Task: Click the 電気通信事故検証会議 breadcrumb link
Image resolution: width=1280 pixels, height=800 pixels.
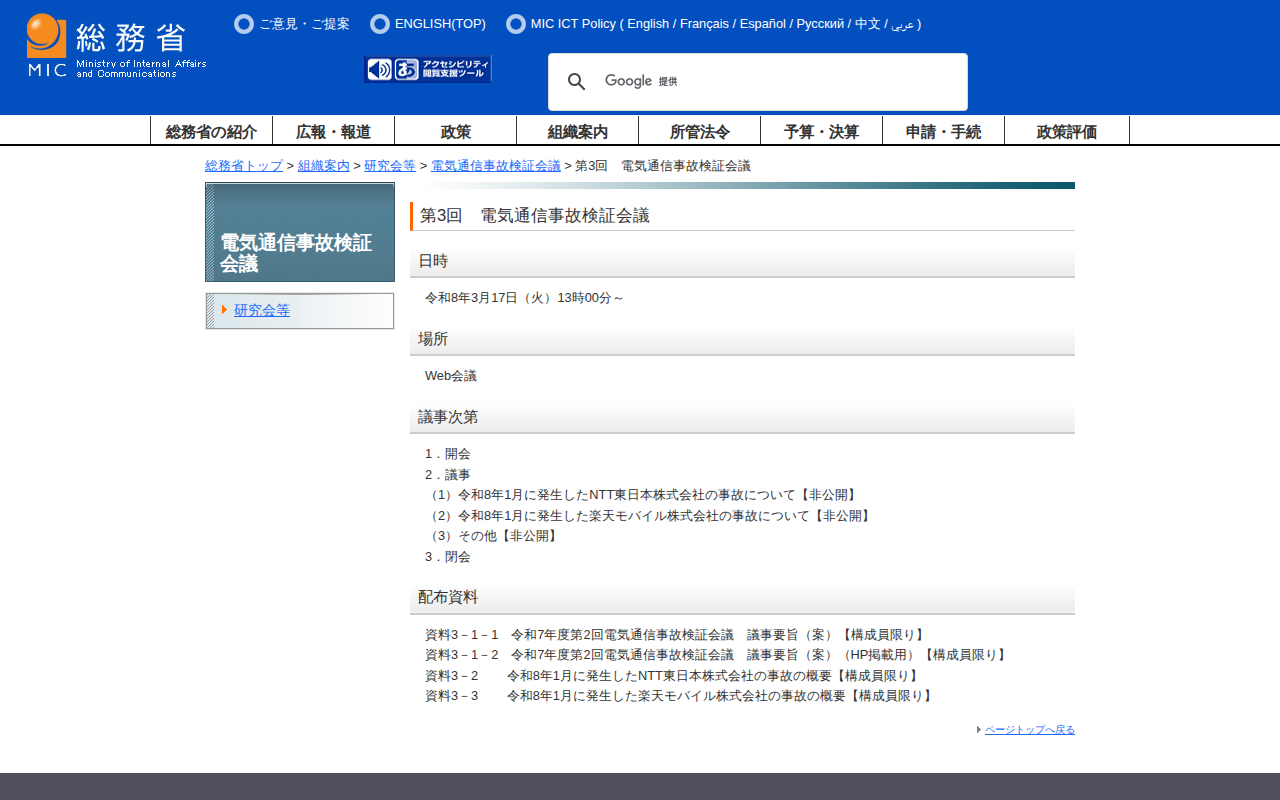Action: click(x=495, y=166)
